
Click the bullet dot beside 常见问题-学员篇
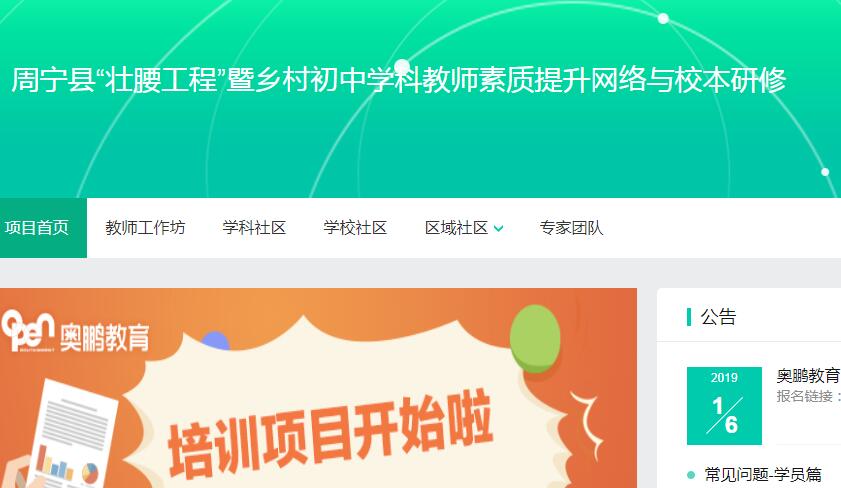(691, 475)
